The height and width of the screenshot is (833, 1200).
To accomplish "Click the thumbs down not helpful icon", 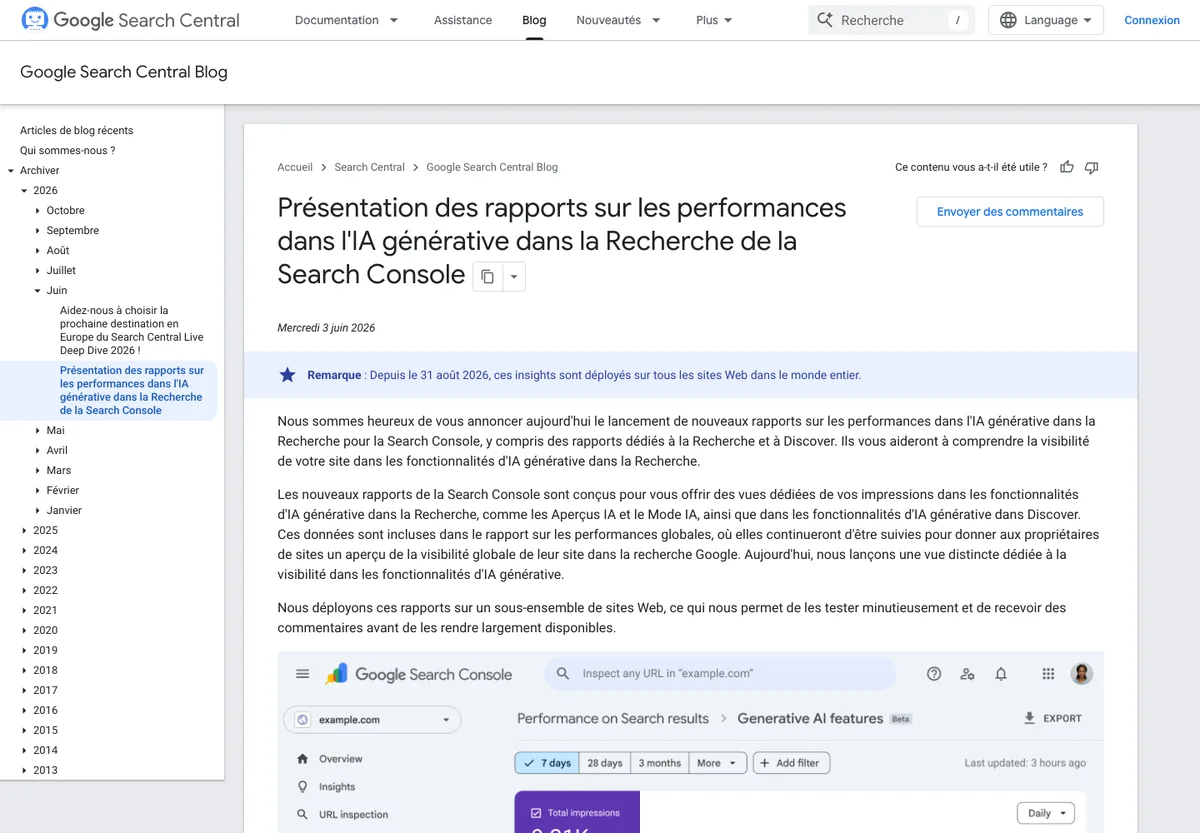I will [x=1091, y=167].
